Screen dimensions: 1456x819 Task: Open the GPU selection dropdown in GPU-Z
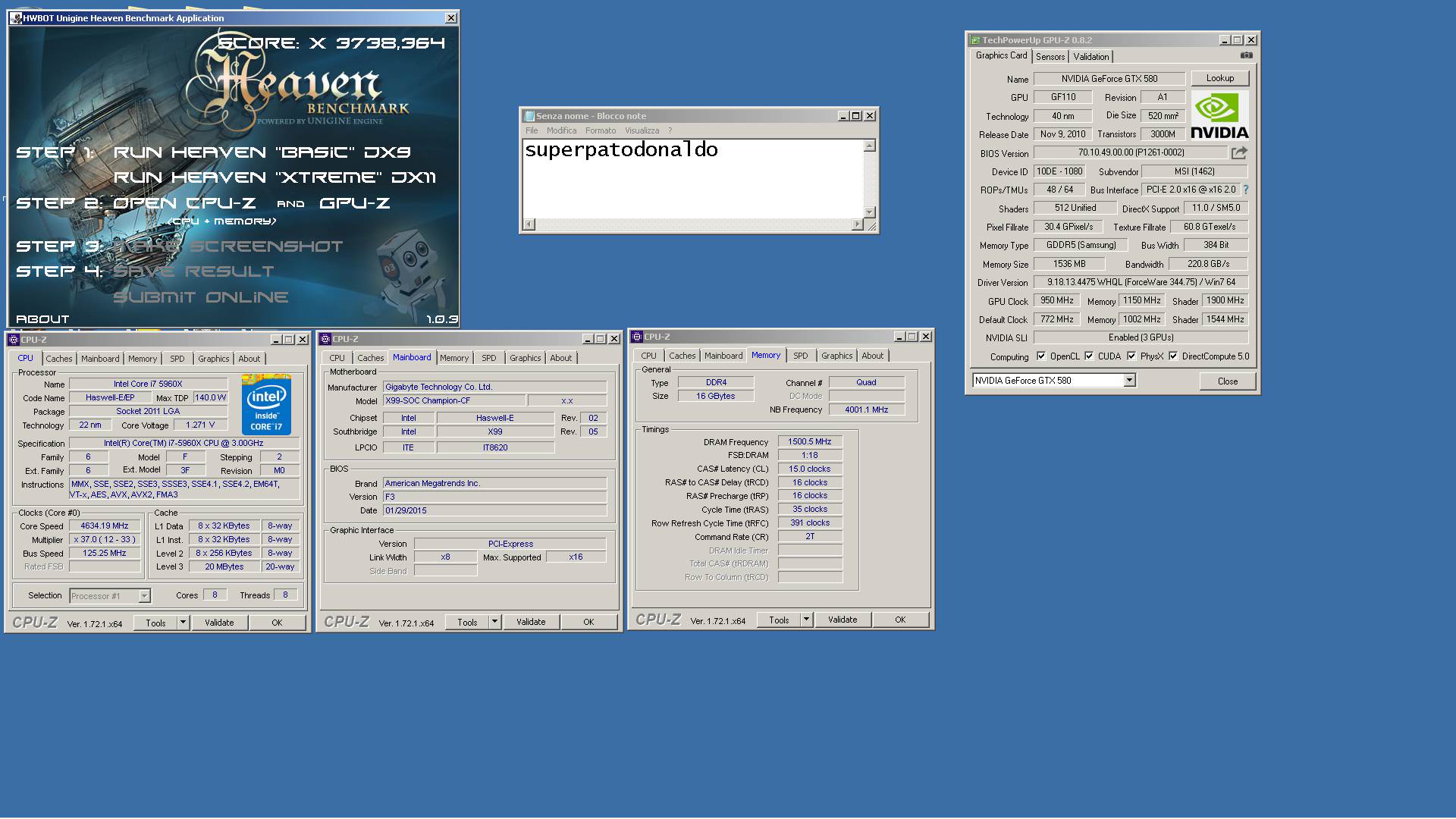[x=1129, y=381]
